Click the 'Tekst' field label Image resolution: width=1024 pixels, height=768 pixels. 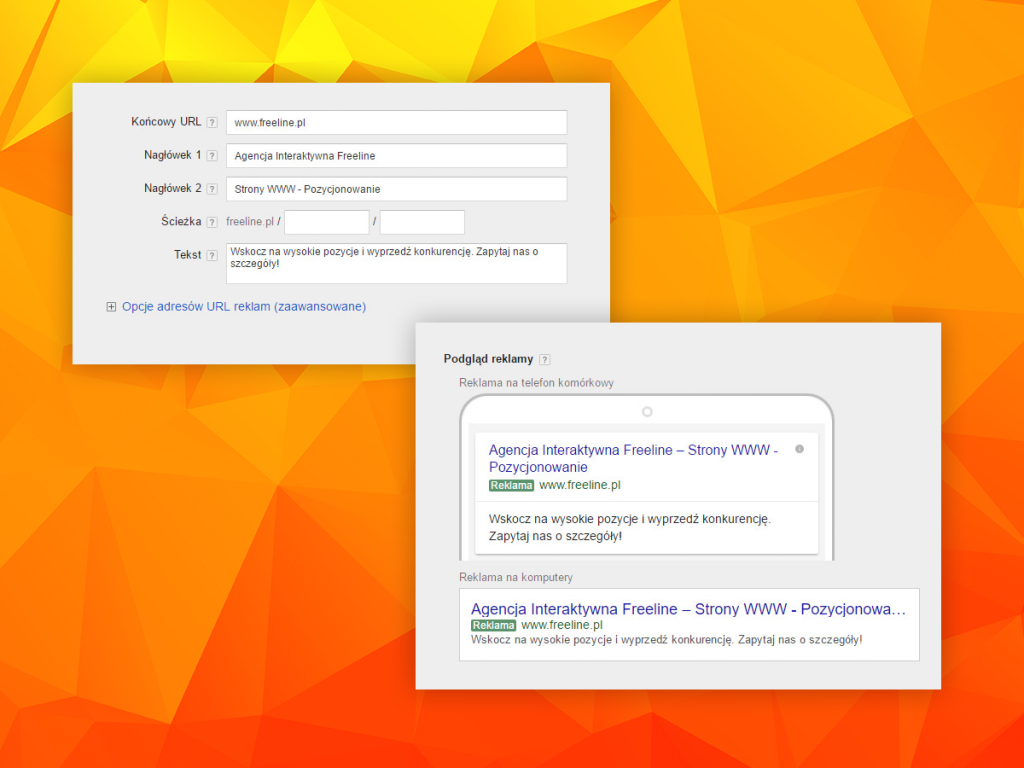tap(187, 255)
